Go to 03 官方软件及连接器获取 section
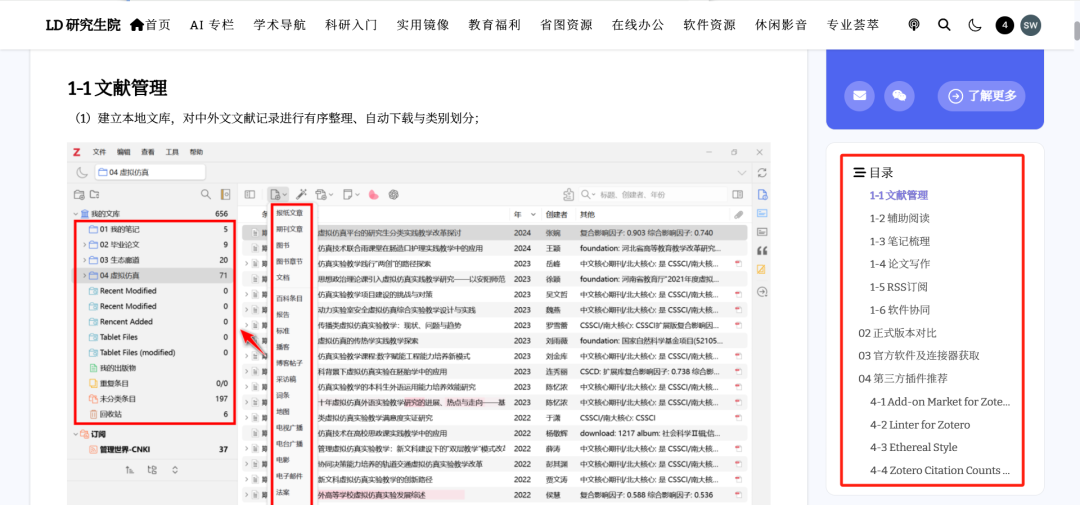The height and width of the screenshot is (505, 1080). click(x=918, y=355)
